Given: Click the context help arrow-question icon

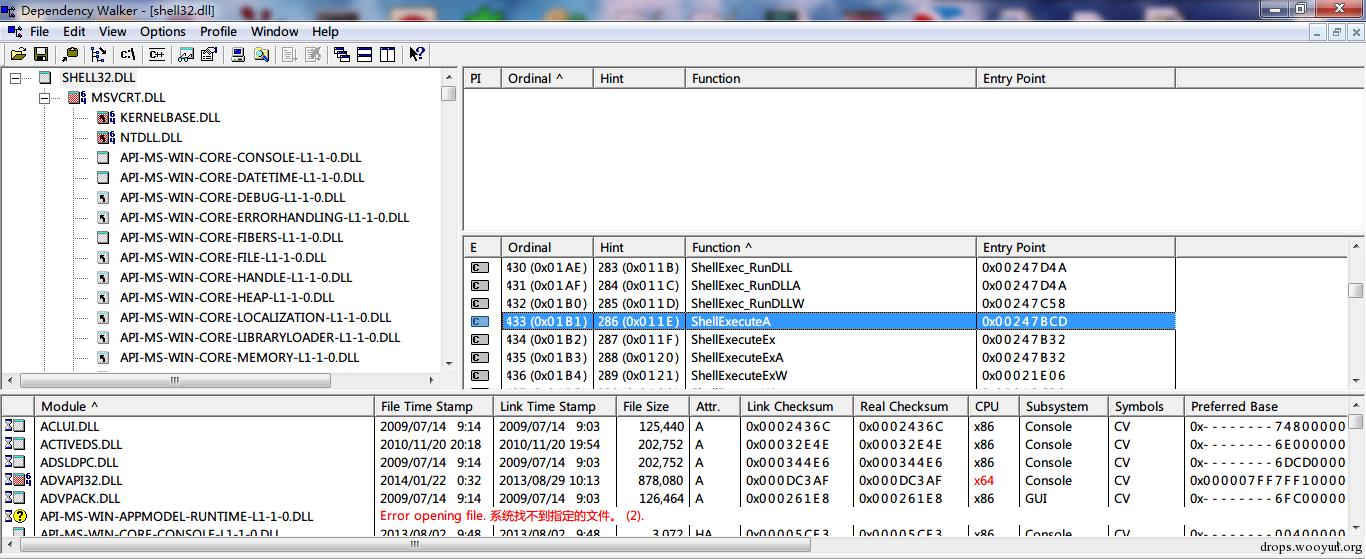Looking at the screenshot, I should click(417, 54).
